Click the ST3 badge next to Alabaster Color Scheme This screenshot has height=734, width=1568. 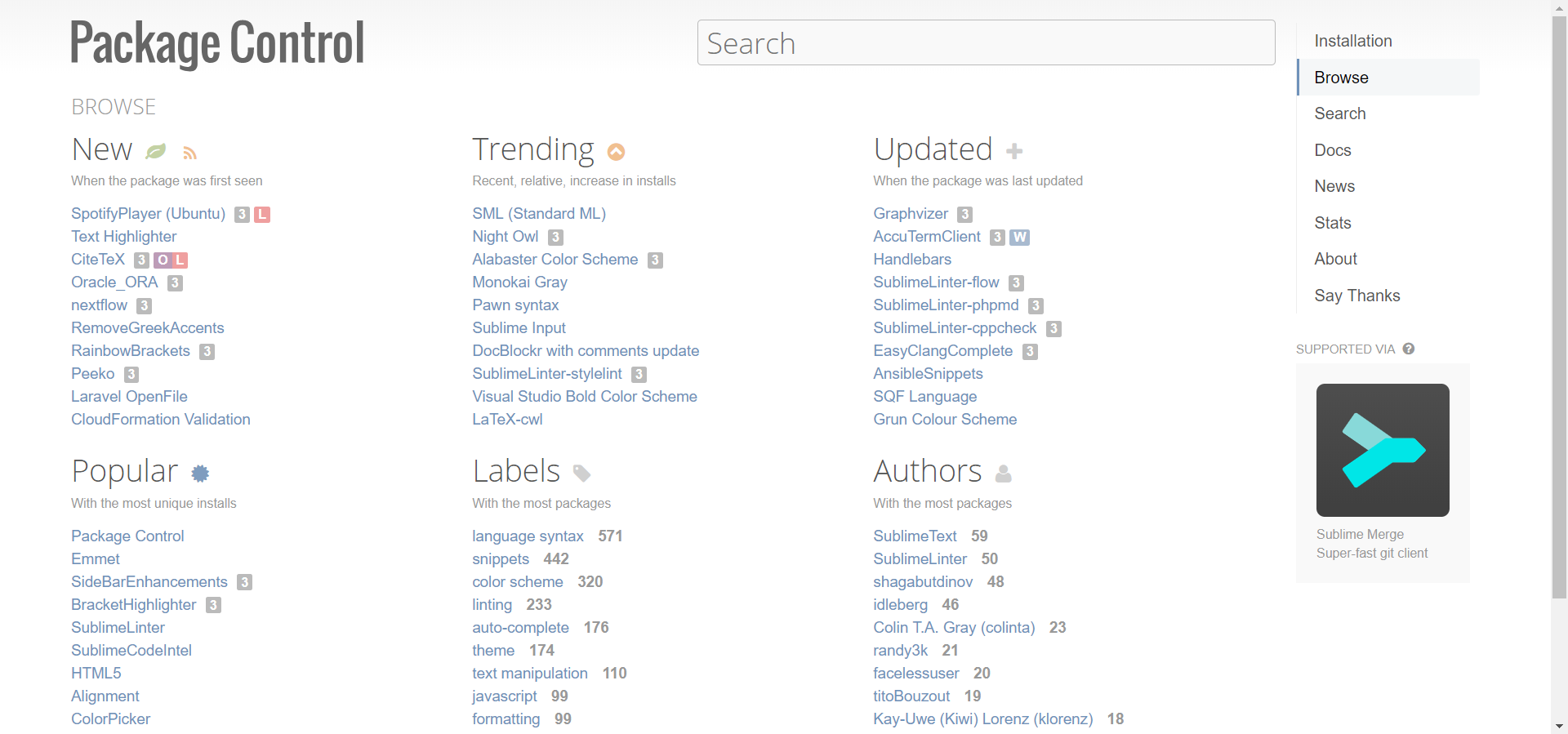click(x=655, y=260)
